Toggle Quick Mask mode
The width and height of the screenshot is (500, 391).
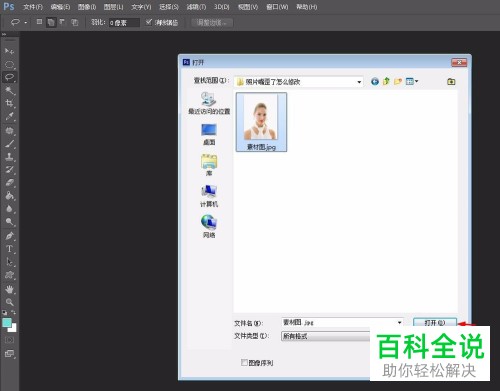9,340
